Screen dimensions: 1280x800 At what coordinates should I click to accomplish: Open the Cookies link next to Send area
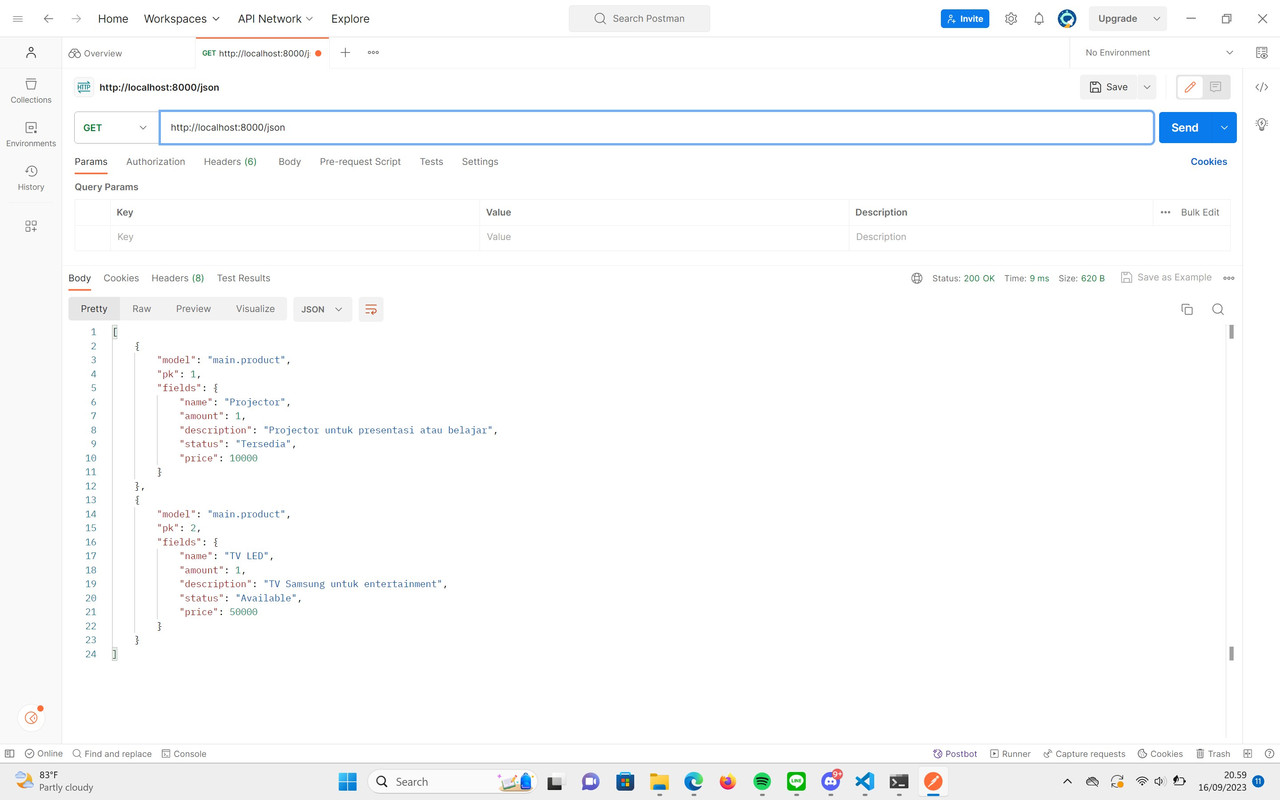pyautogui.click(x=1209, y=162)
